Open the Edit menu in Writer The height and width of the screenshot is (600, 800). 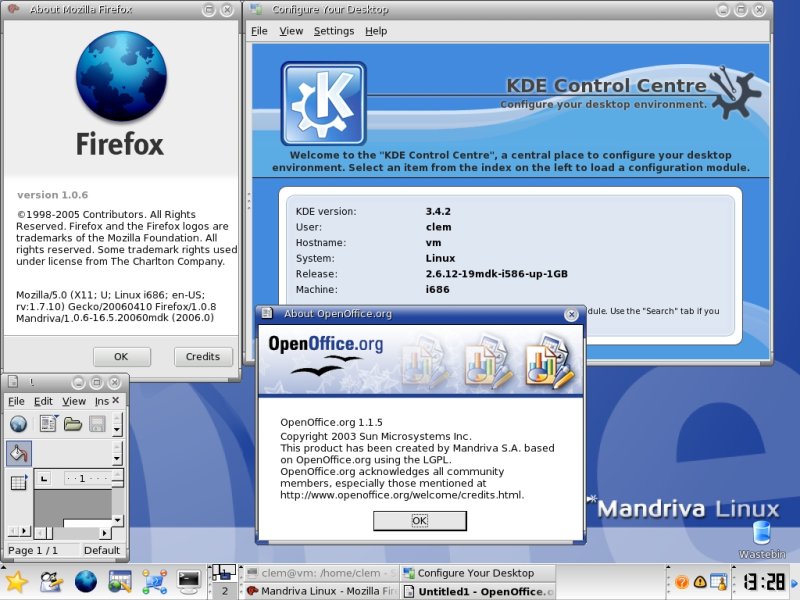43,401
